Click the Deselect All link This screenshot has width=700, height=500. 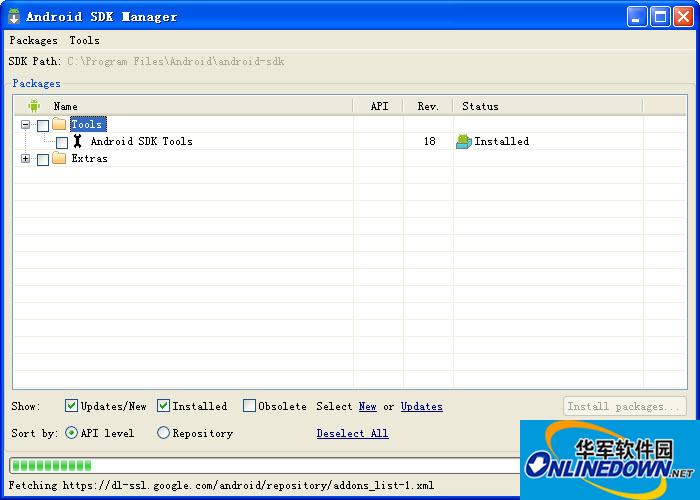352,433
